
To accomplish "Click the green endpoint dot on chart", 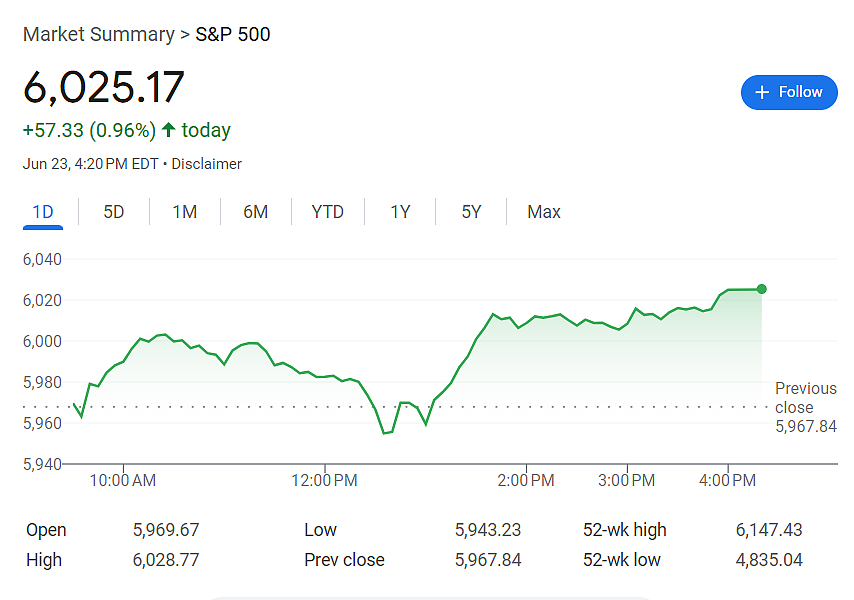I will click(761, 289).
